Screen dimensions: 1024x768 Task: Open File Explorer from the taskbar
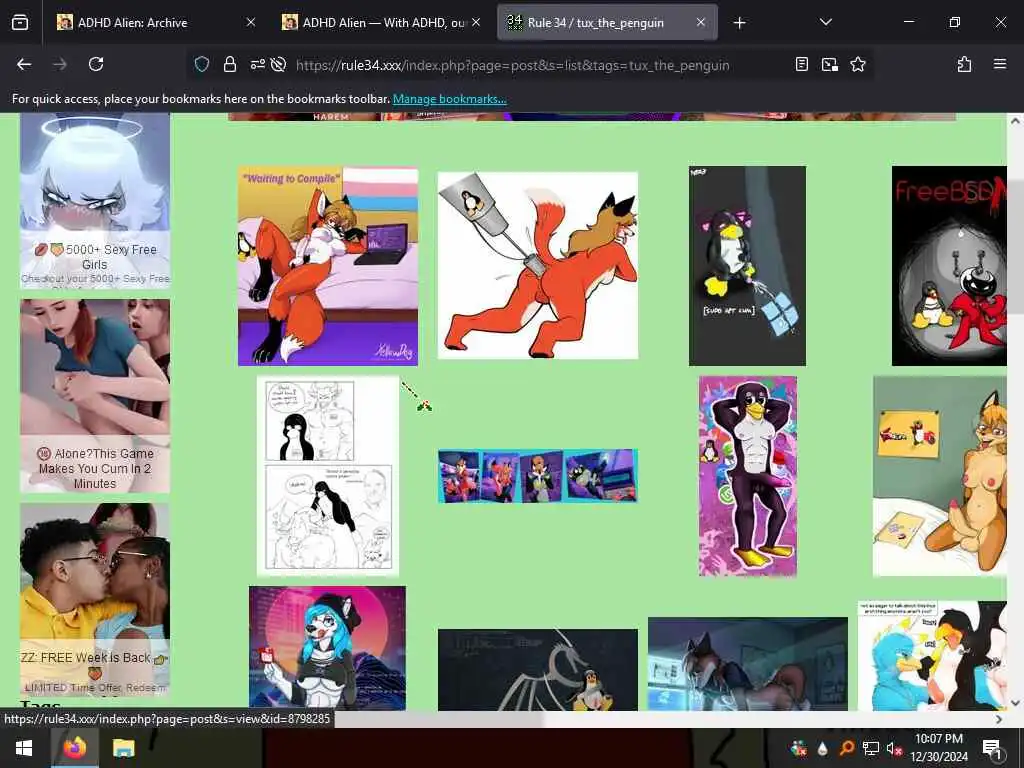123,748
